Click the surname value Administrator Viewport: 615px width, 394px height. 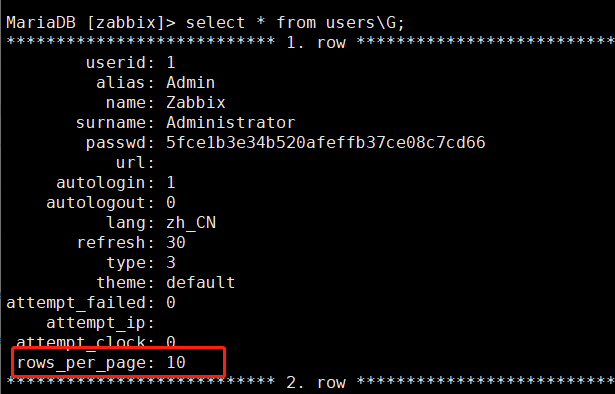(231, 123)
